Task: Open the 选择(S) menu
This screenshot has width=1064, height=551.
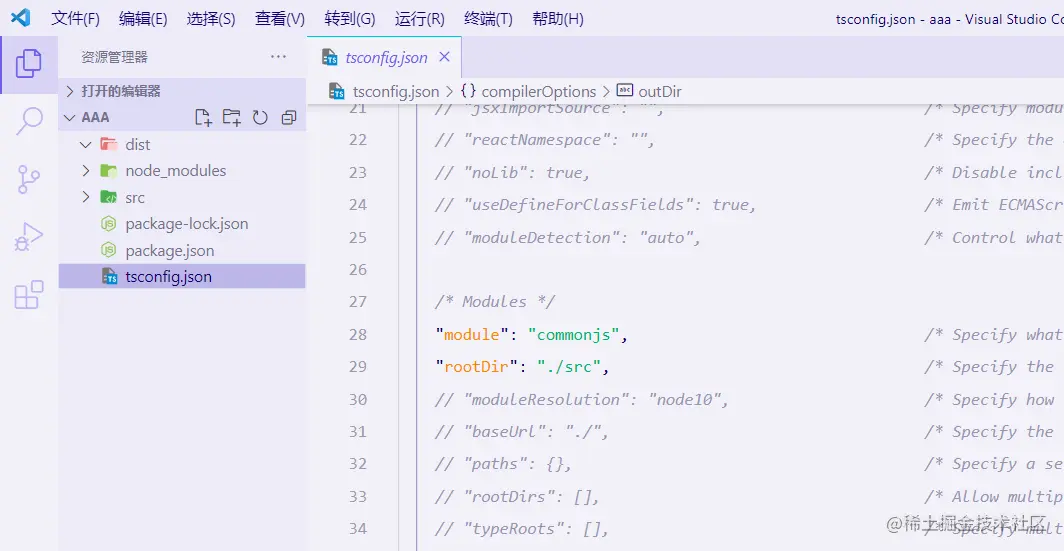Action: pos(211,19)
